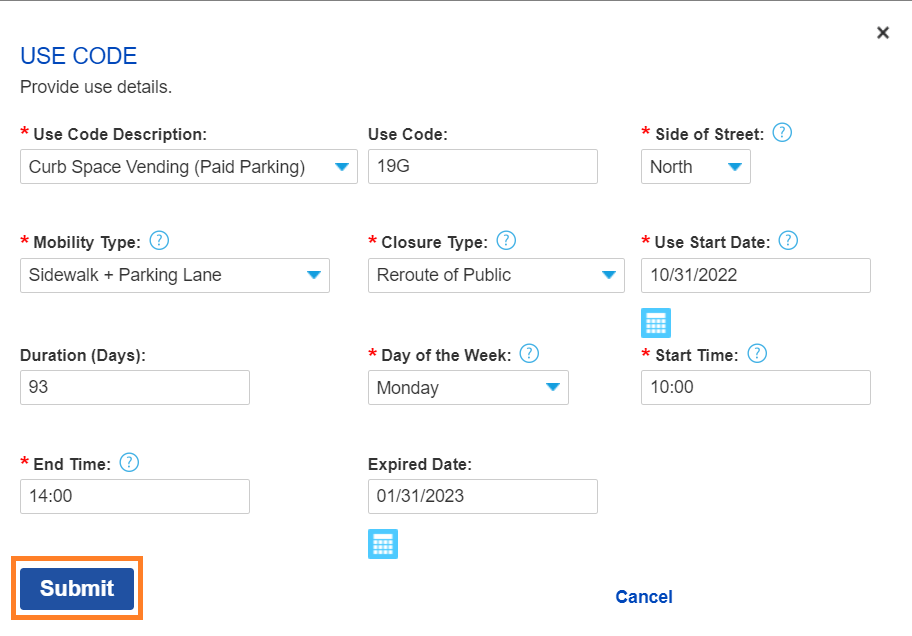This screenshot has width=912, height=636.
Task: Select the Day of the Week dropdown
Action: click(467, 388)
